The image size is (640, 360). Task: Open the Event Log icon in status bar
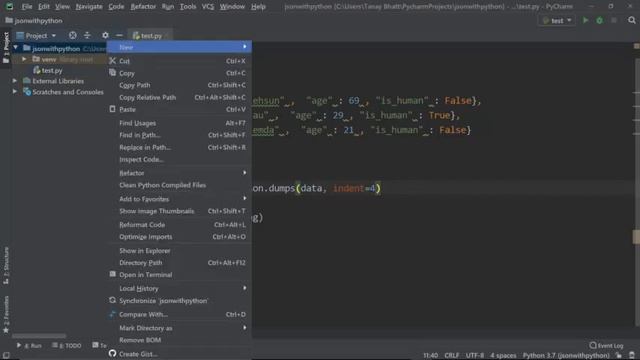(593, 345)
